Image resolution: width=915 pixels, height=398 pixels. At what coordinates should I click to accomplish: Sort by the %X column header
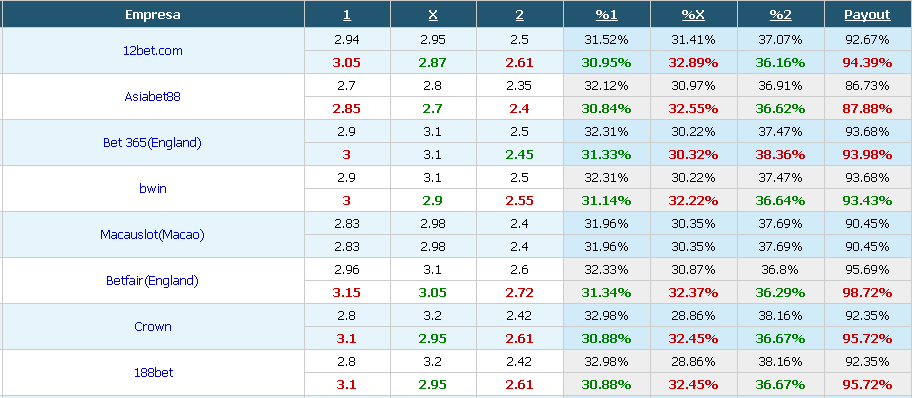(x=693, y=15)
